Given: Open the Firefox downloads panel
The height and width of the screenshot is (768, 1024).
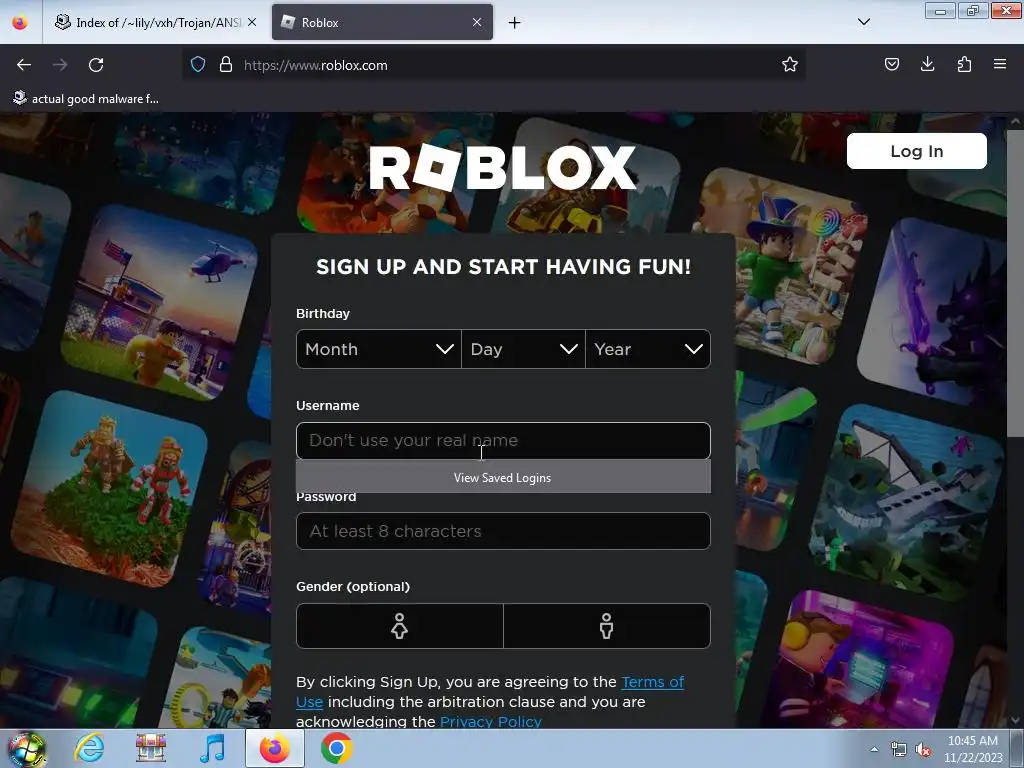Looking at the screenshot, I should pos(927,65).
